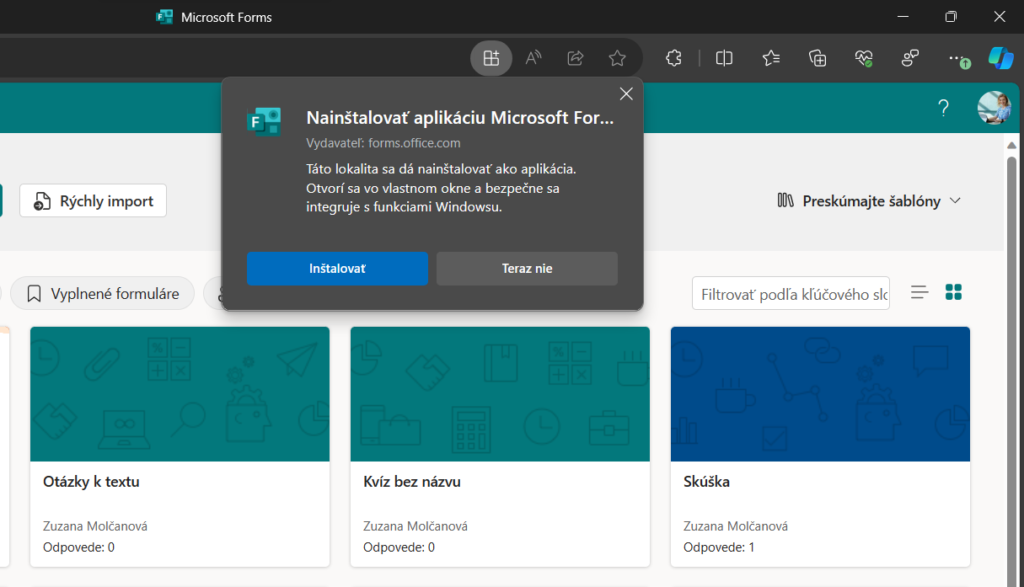Open Browser essentials heart icon
This screenshot has height=587, width=1024.
coord(864,58)
